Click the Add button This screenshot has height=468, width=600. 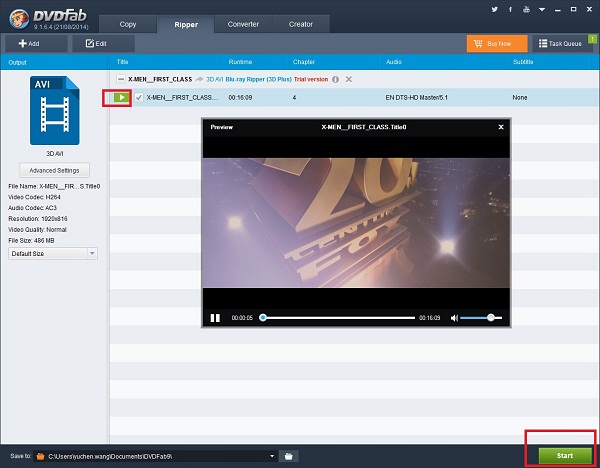36,44
